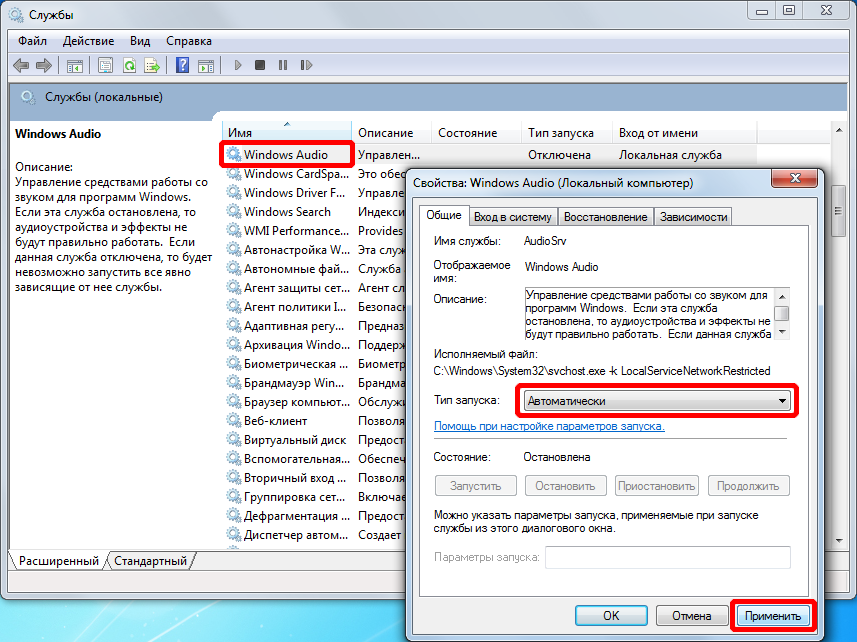Screen dimensions: 857x642
Task: Switch to the Восстановление tab
Action: [606, 217]
